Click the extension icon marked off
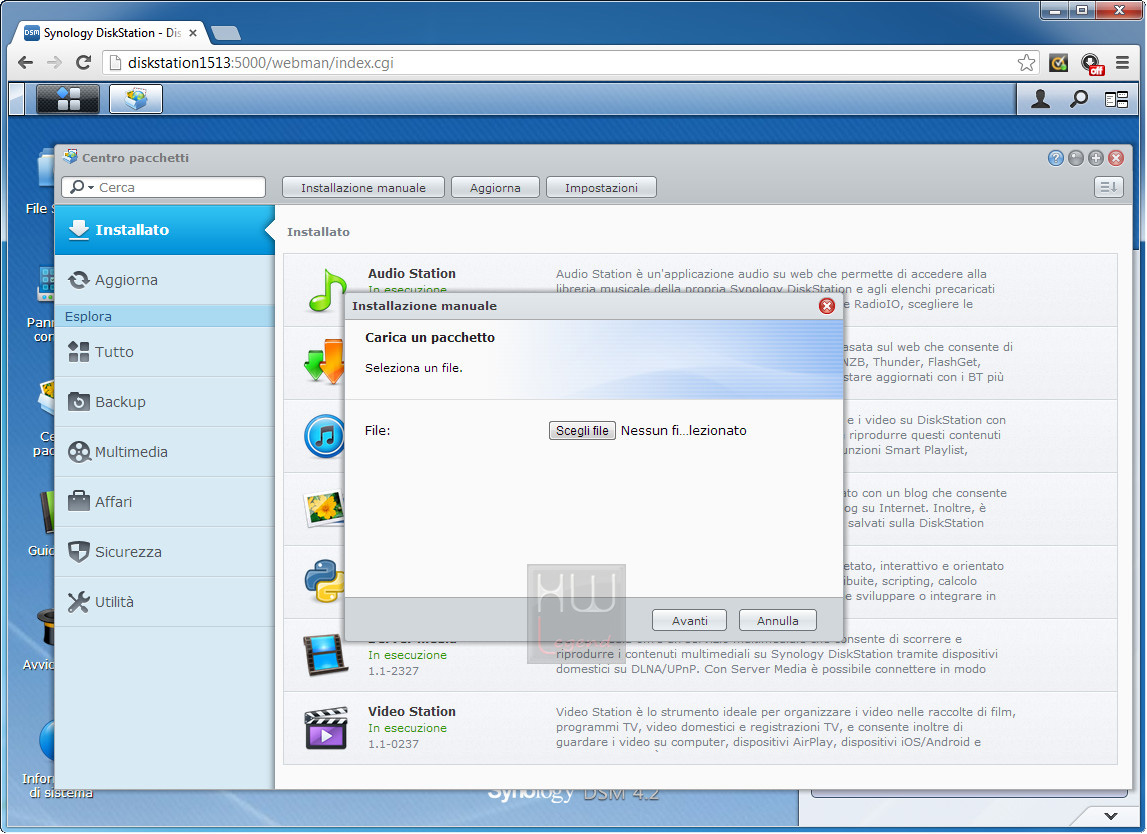 (1091, 64)
